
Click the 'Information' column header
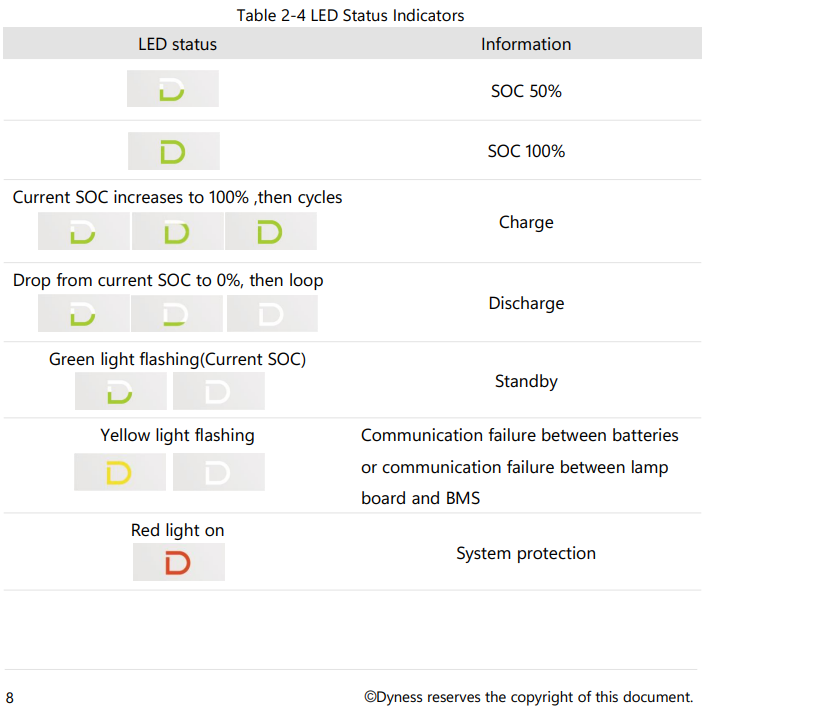526,44
